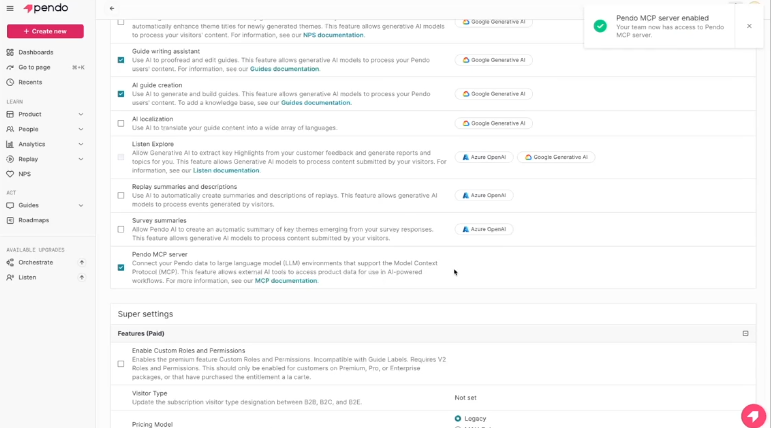Open Guides documentation link under AI guide creation
This screenshot has width=771, height=428.
(315, 103)
